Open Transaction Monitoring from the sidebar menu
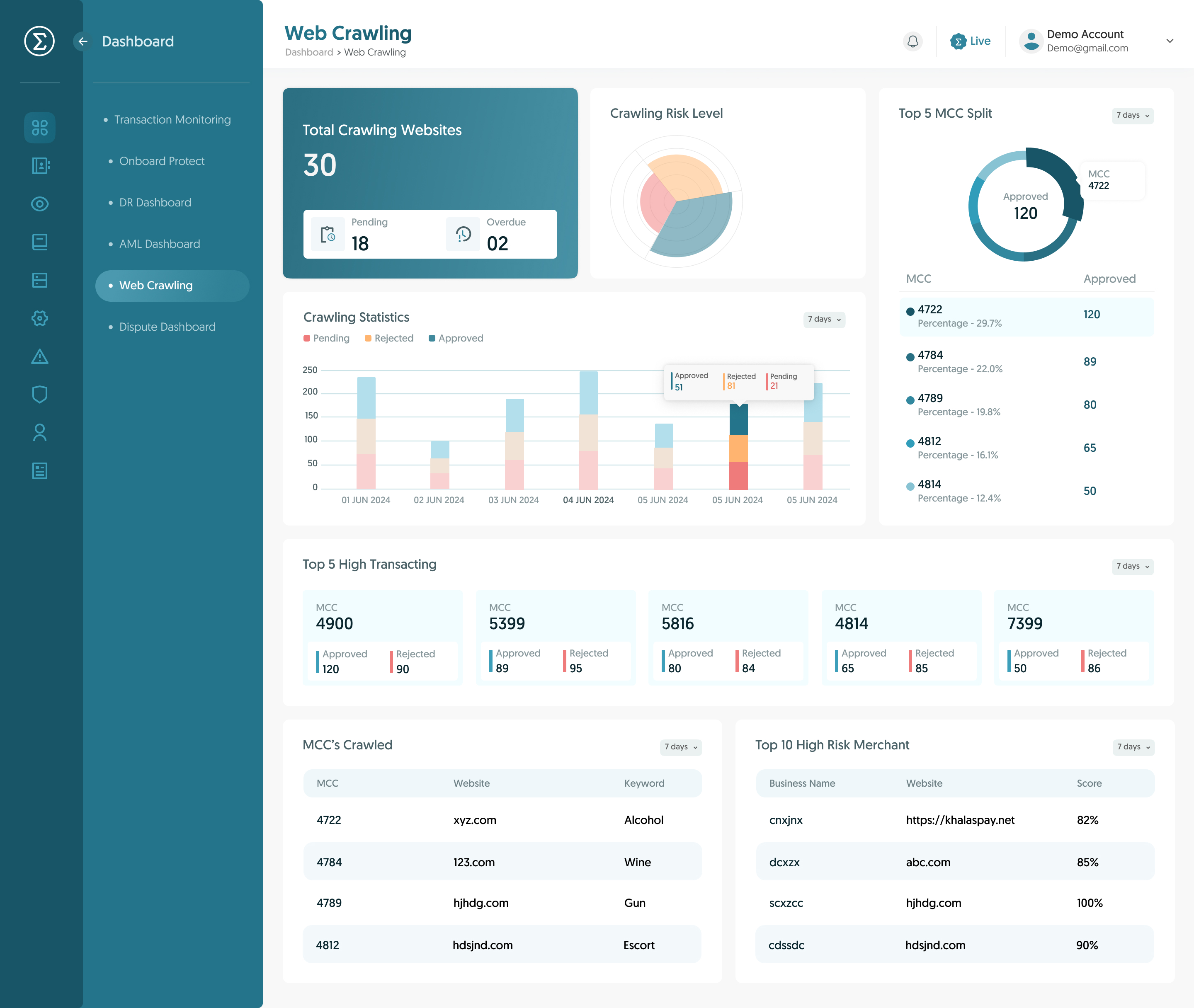The image size is (1194, 1008). click(x=172, y=119)
